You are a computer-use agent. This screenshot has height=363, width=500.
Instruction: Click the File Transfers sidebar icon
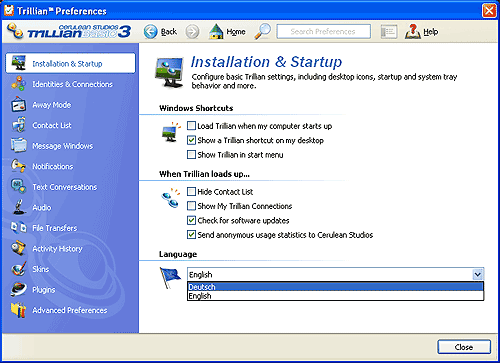tap(18, 228)
